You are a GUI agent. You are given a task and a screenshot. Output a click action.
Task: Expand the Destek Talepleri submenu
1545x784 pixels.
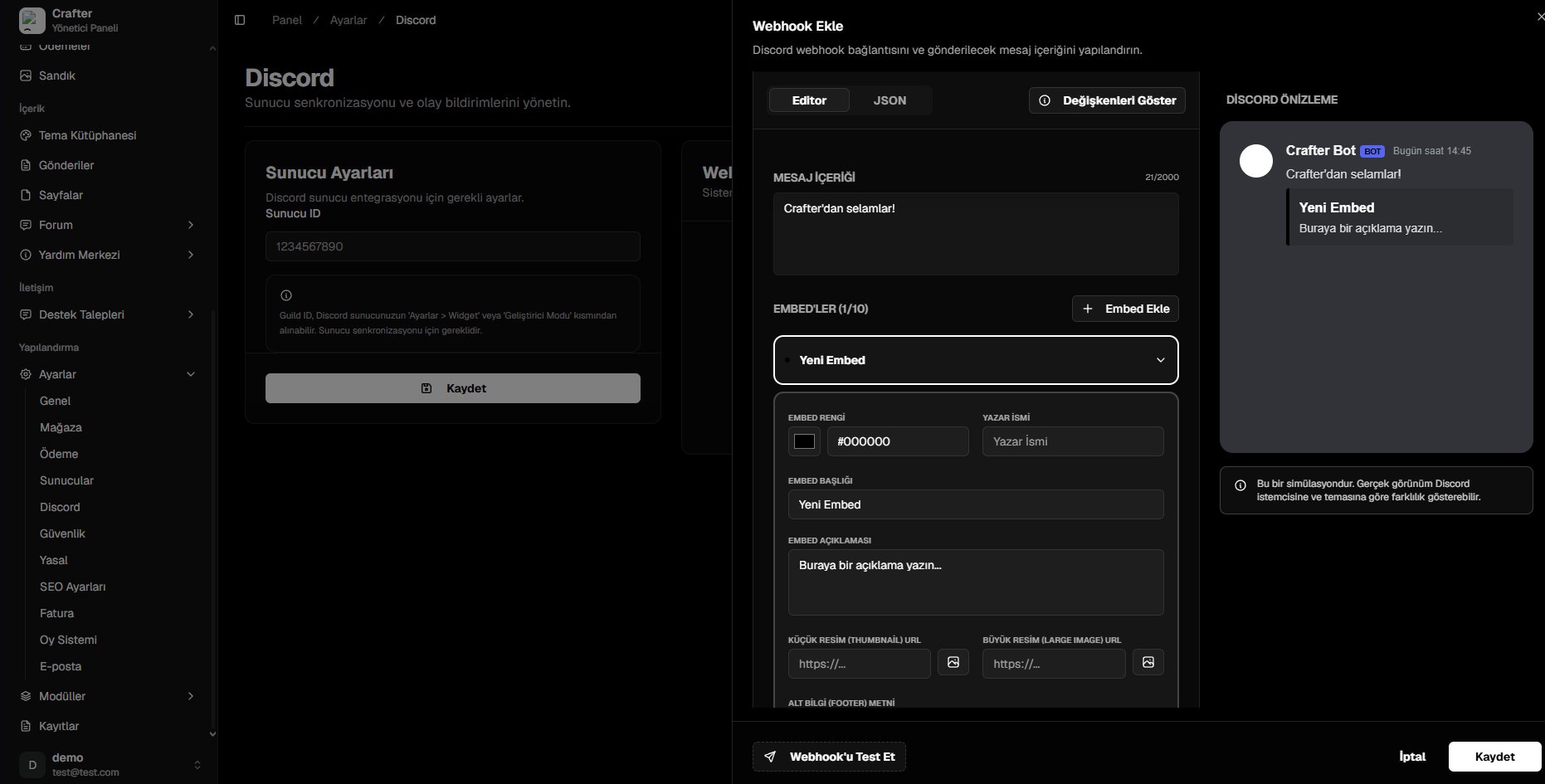pos(191,314)
